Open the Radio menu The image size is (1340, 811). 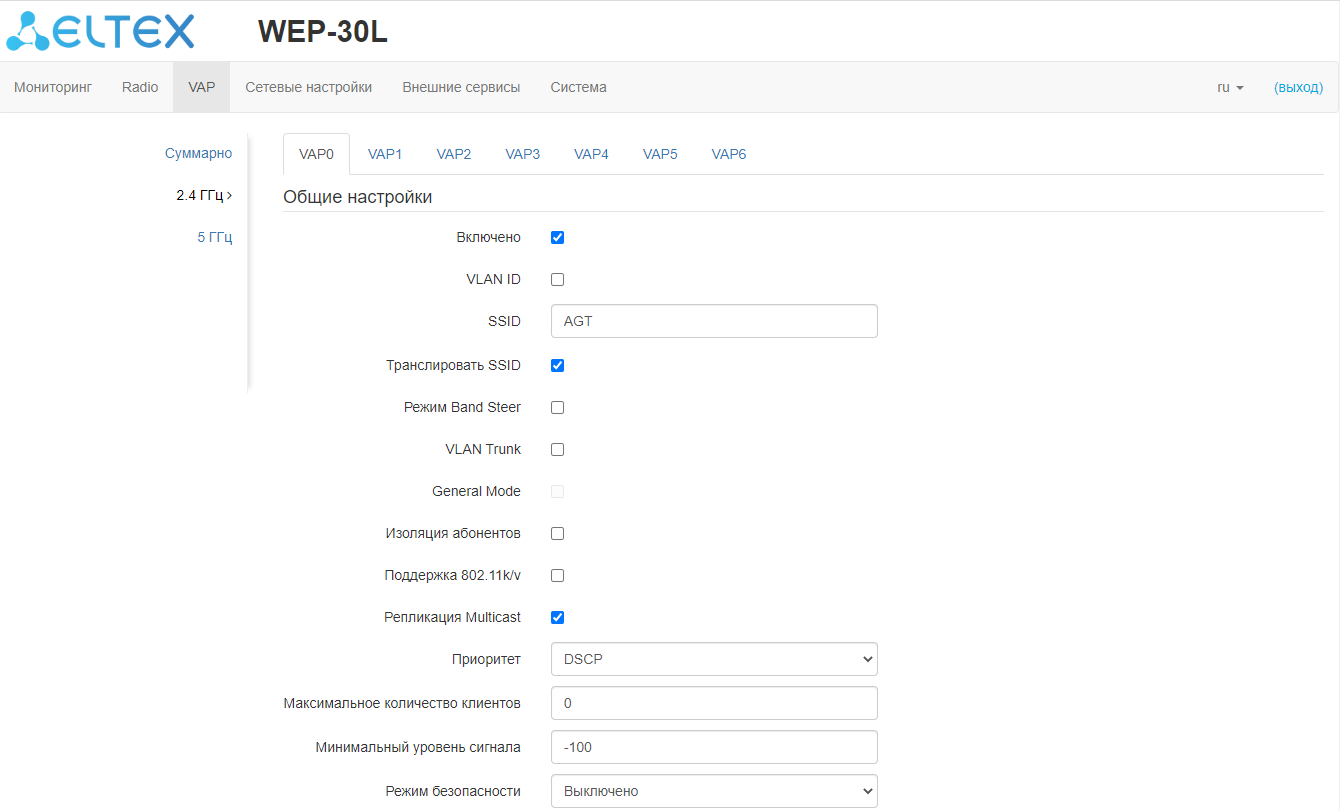coord(140,87)
